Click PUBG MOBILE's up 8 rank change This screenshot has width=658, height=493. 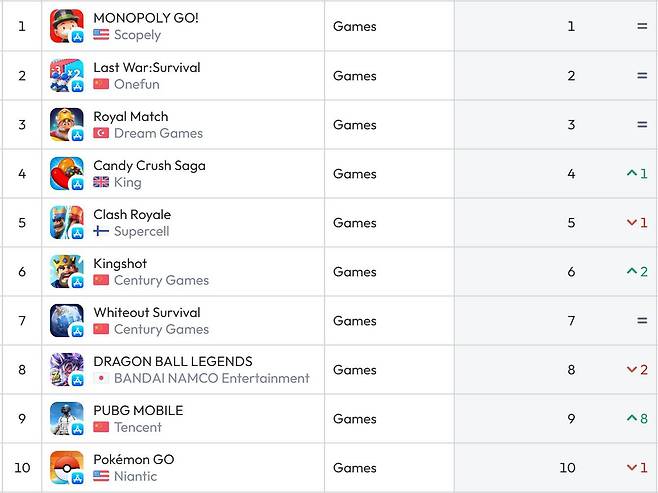point(637,419)
